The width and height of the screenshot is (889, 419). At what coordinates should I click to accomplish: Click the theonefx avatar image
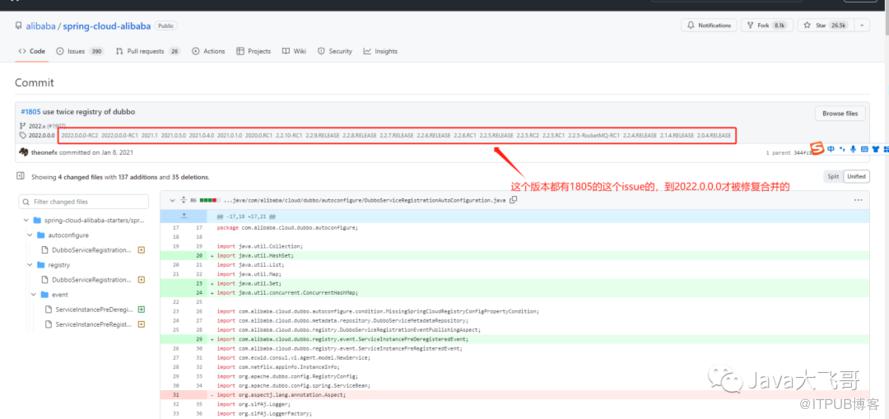click(23, 152)
